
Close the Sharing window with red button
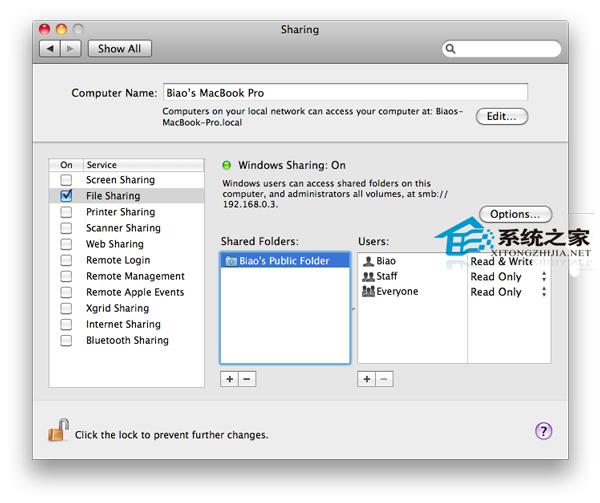[44, 29]
